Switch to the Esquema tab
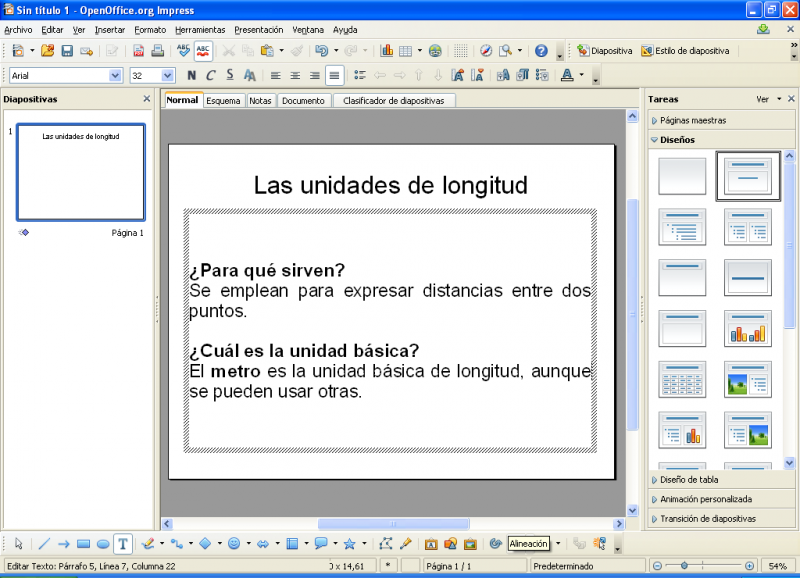The width and height of the screenshot is (800, 578). click(223, 100)
